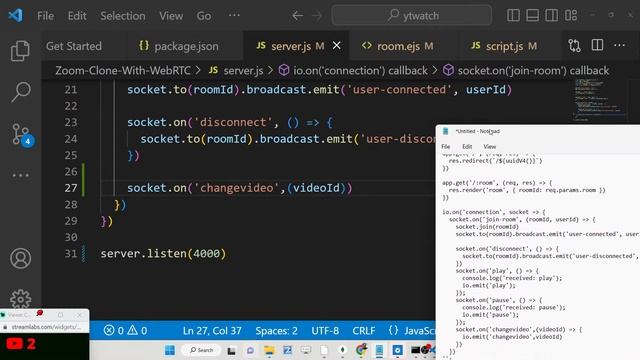Open the Selection menu
The width and height of the screenshot is (640, 360).
click(x=123, y=16)
